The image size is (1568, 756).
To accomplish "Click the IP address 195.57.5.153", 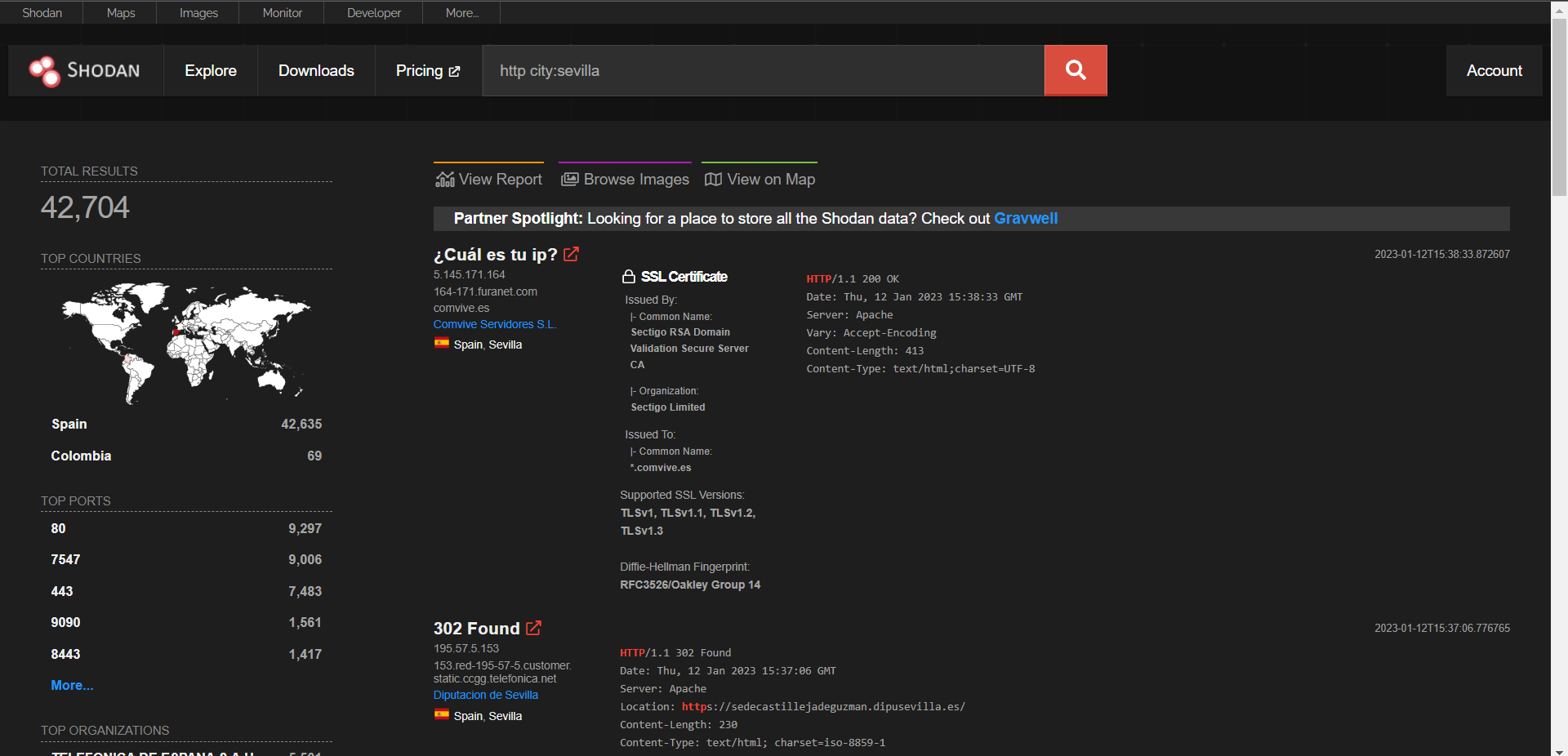I will pyautogui.click(x=466, y=648).
